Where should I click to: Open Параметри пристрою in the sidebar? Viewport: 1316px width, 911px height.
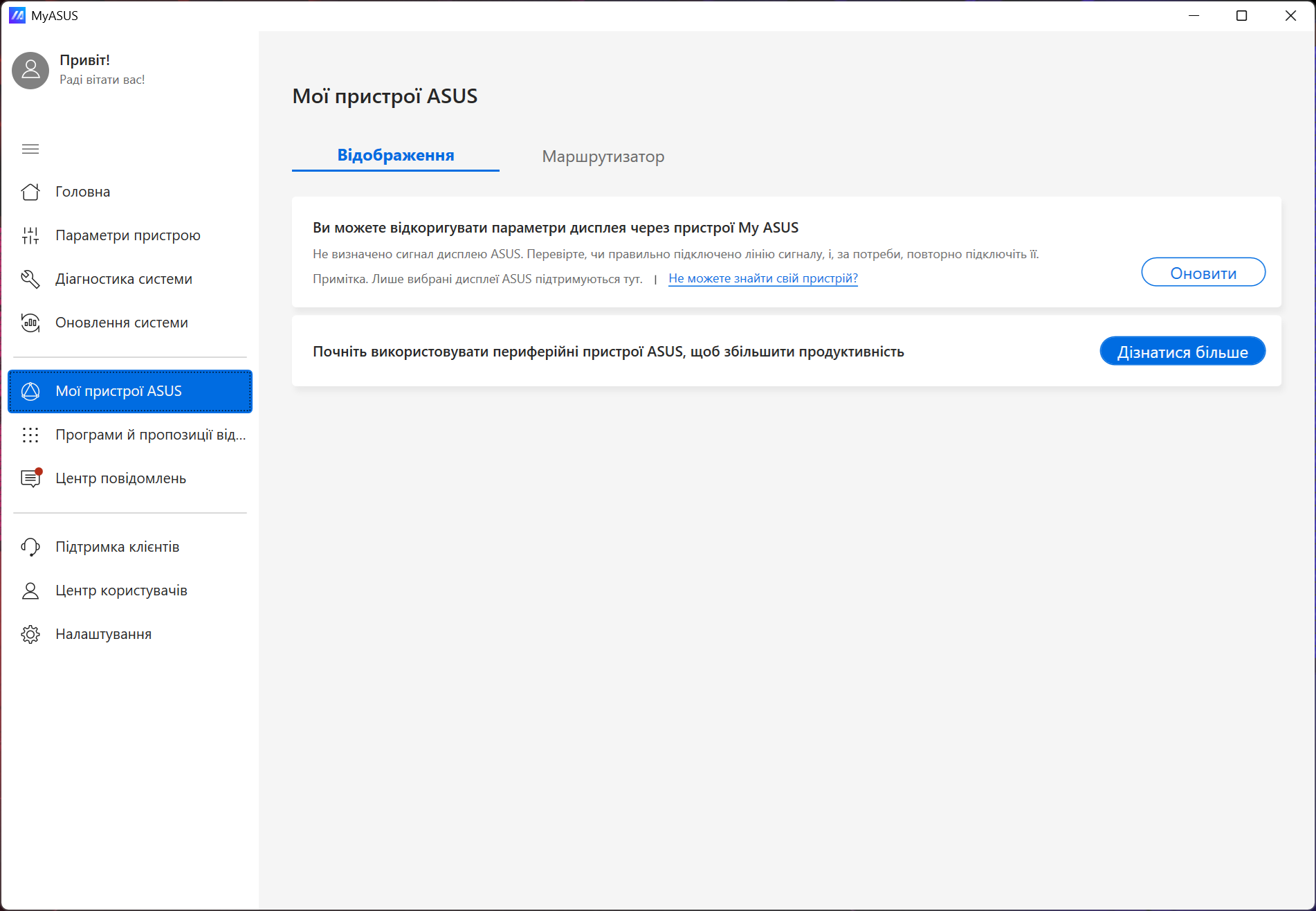(x=130, y=235)
